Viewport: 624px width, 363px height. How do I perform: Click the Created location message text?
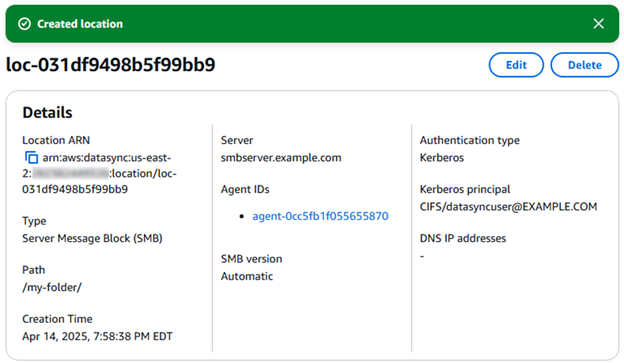(x=80, y=24)
